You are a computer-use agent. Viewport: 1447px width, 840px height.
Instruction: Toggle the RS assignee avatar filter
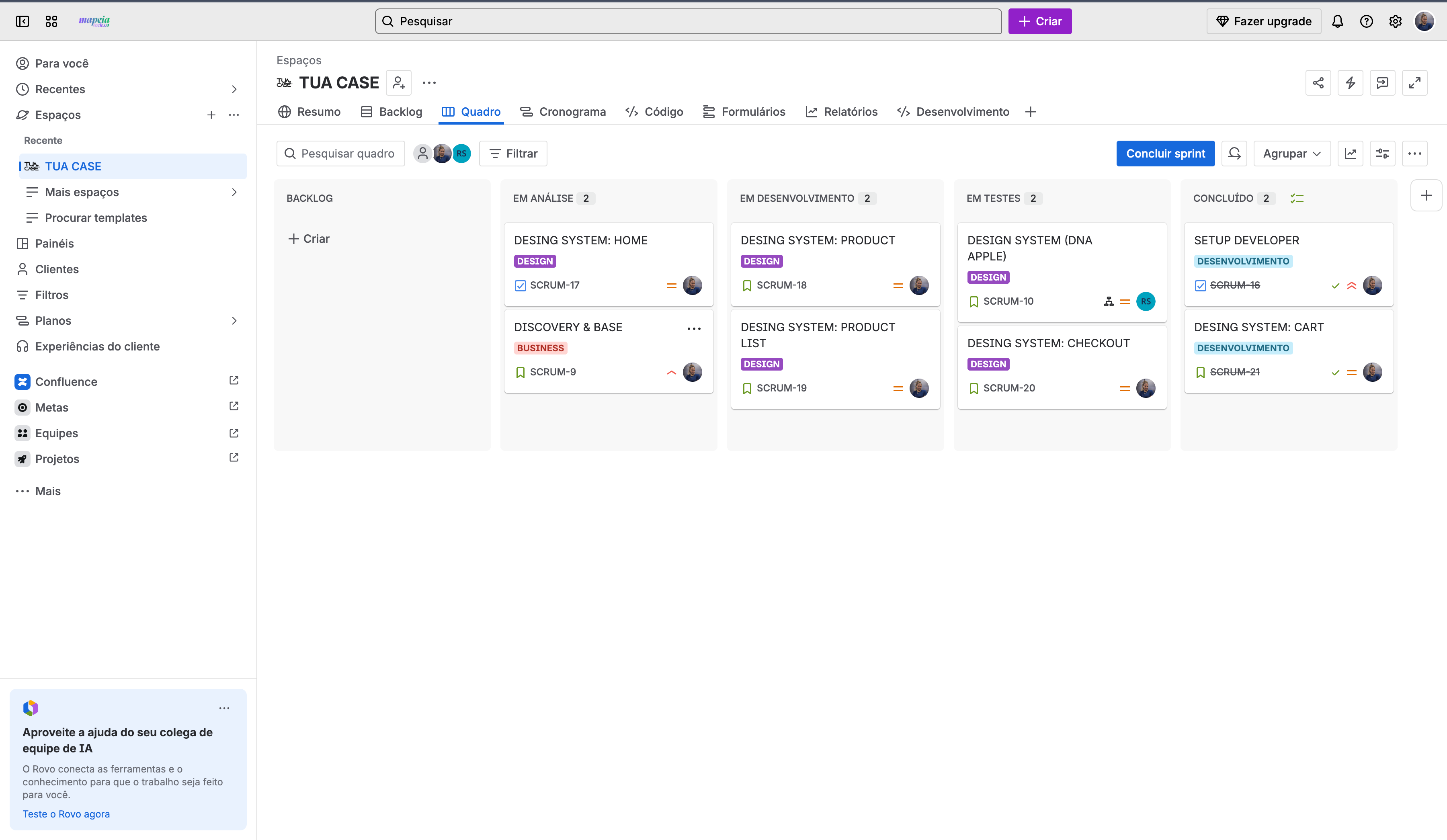click(461, 153)
